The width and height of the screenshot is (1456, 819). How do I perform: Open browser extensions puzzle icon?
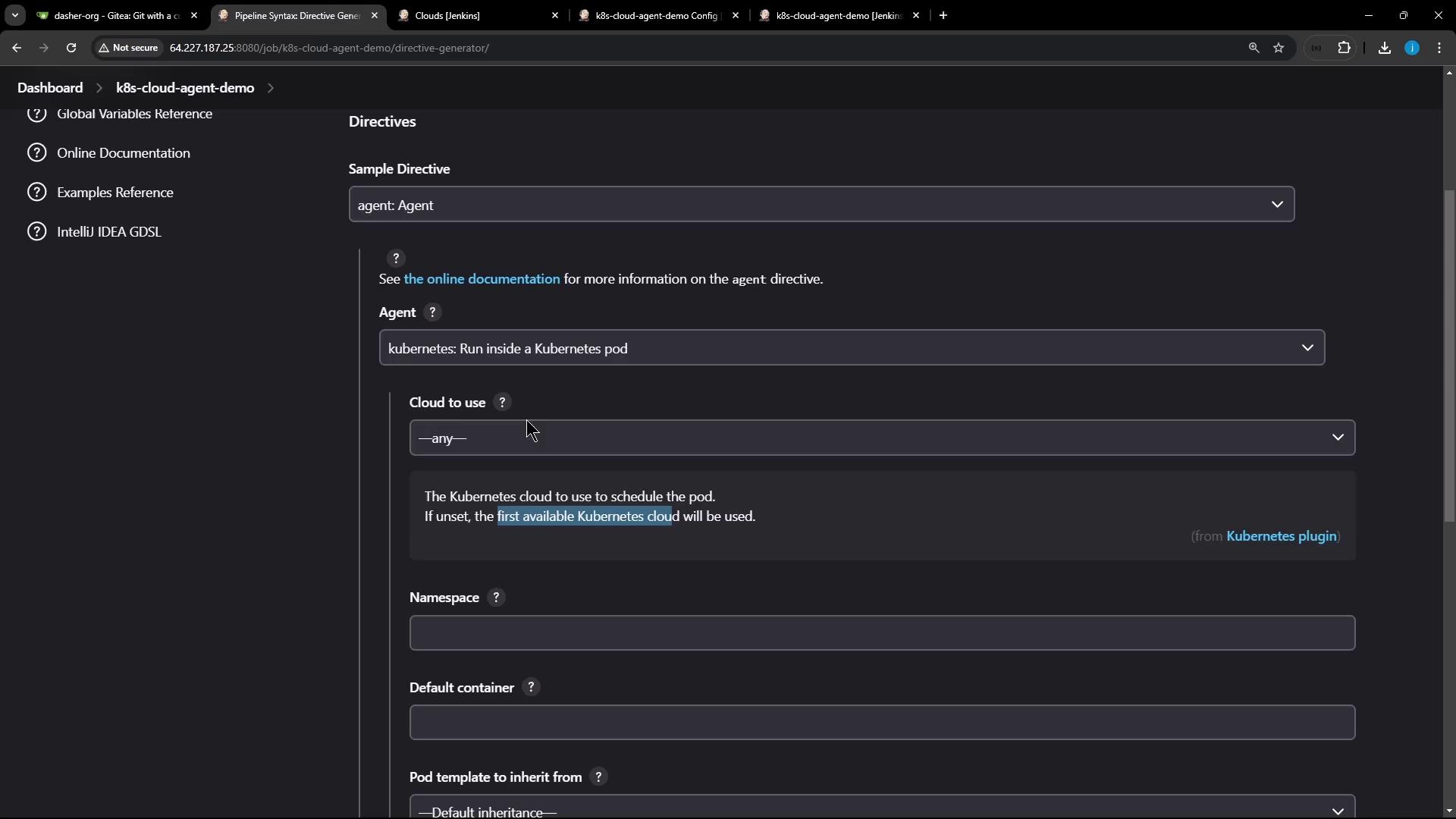(x=1344, y=48)
